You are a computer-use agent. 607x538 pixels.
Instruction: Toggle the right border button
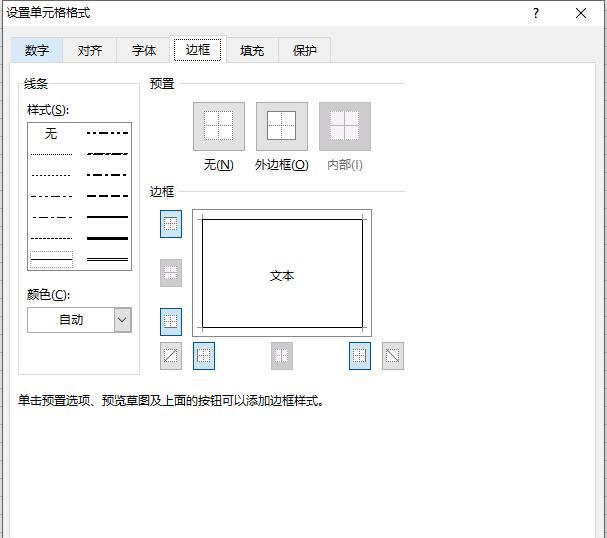(x=360, y=356)
